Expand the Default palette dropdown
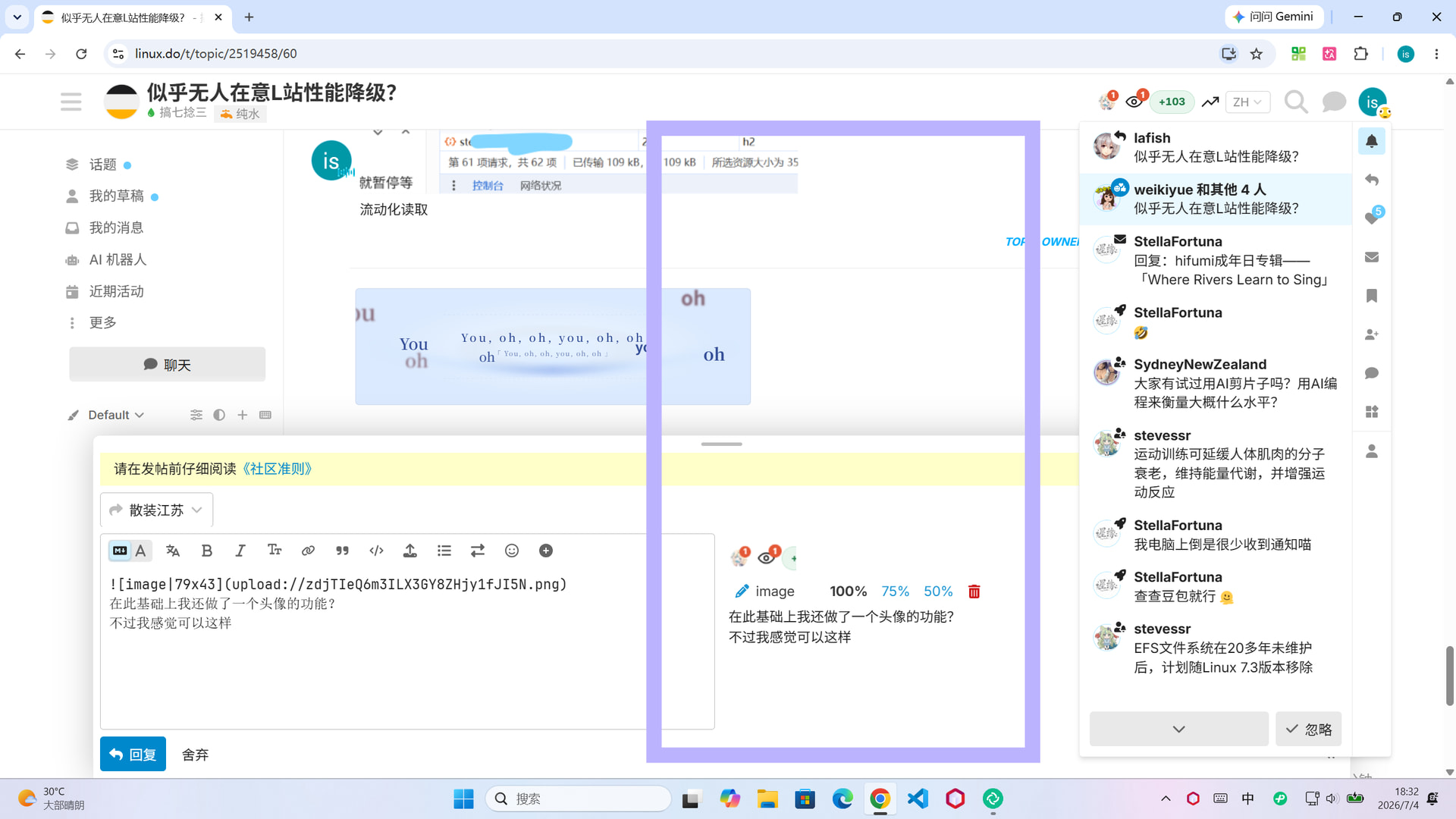Screen dimensions: 1456x819 point(116,415)
